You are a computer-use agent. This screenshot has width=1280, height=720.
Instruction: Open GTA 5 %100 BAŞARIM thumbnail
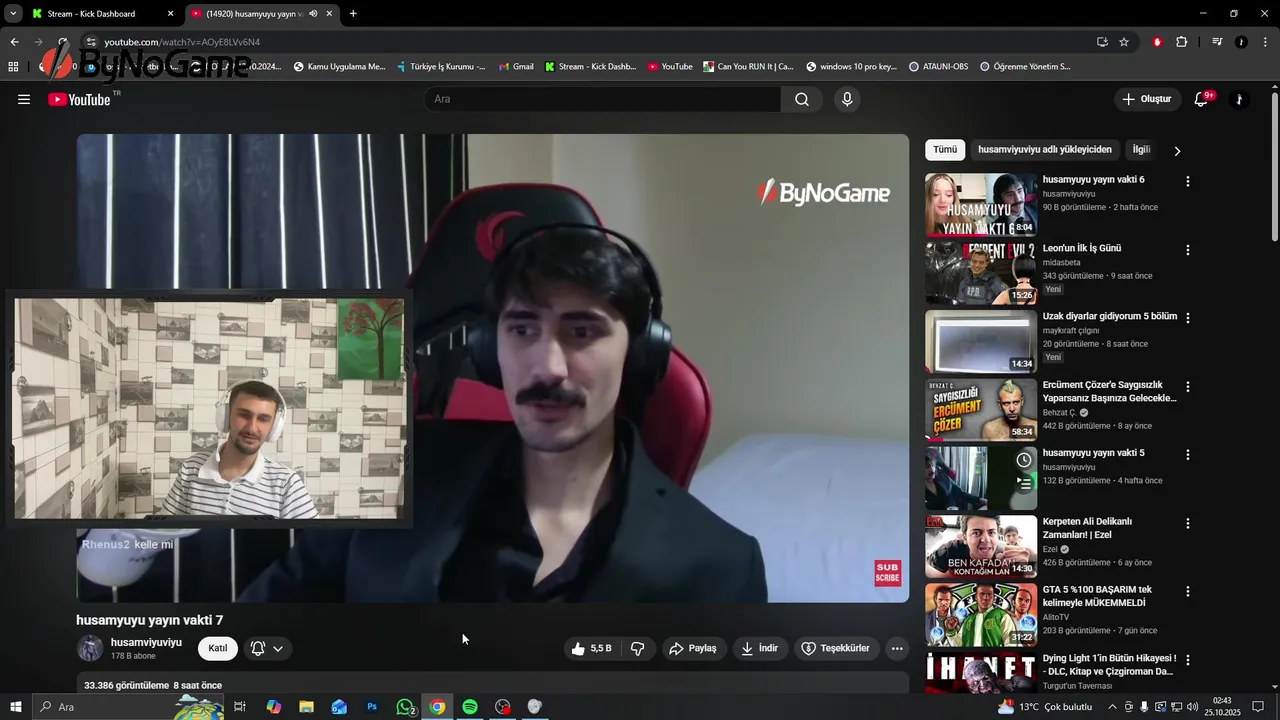tap(981, 615)
